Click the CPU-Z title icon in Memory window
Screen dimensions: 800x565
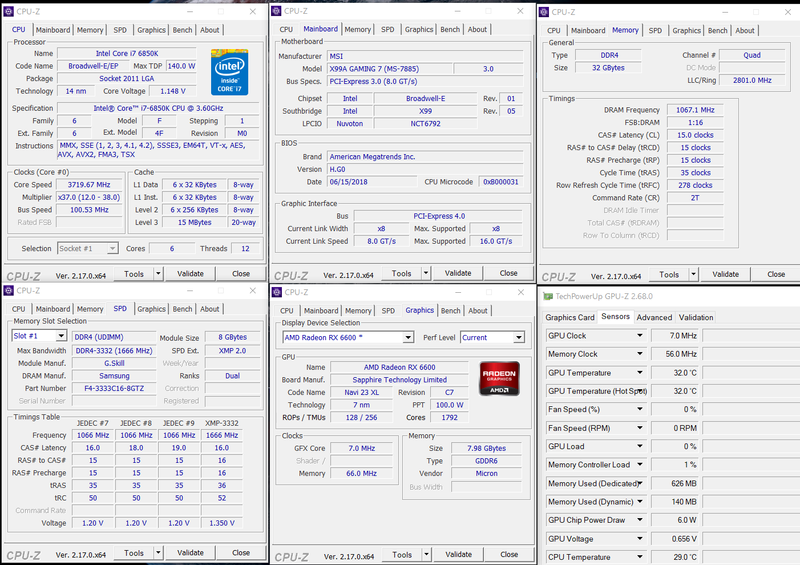tap(544, 12)
